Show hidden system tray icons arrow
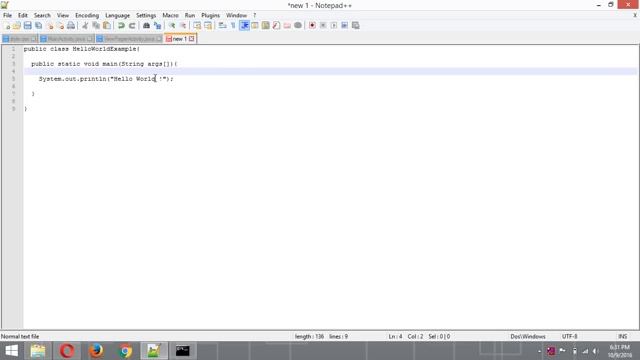 539,351
